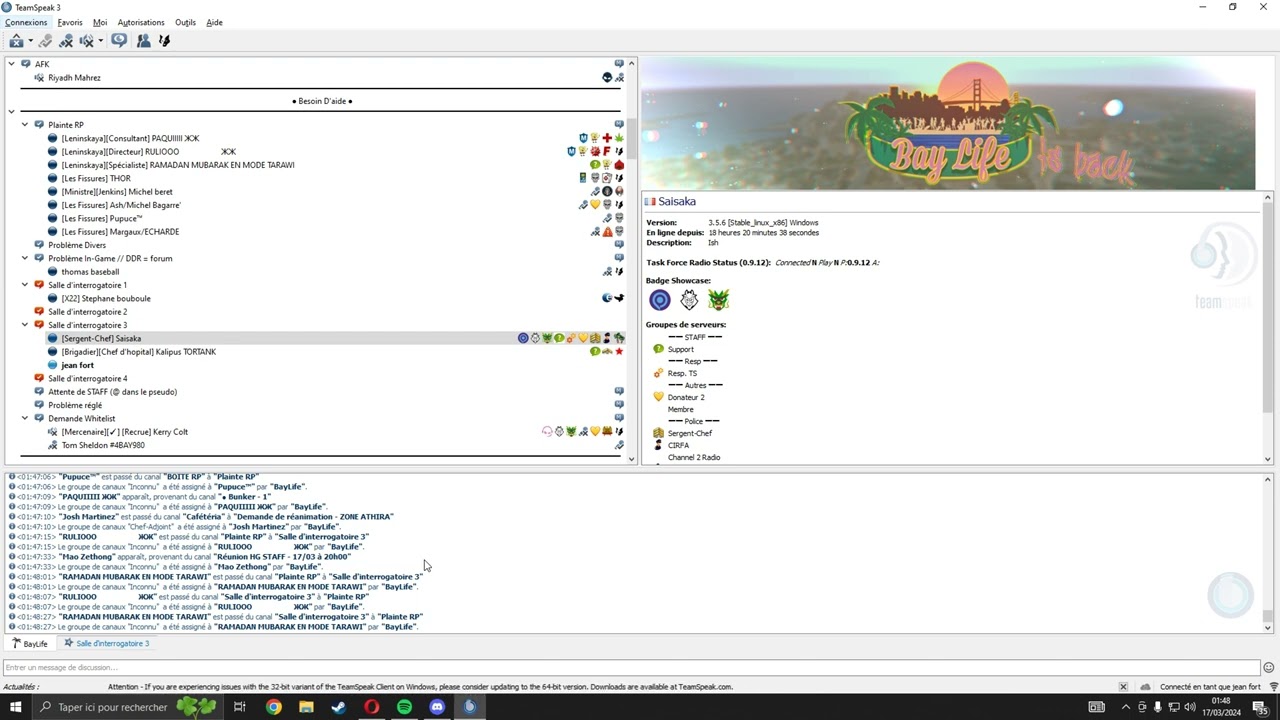Click the chat bubble icon in the toolbar
This screenshot has width=1280, height=720.
pyautogui.click(x=119, y=41)
